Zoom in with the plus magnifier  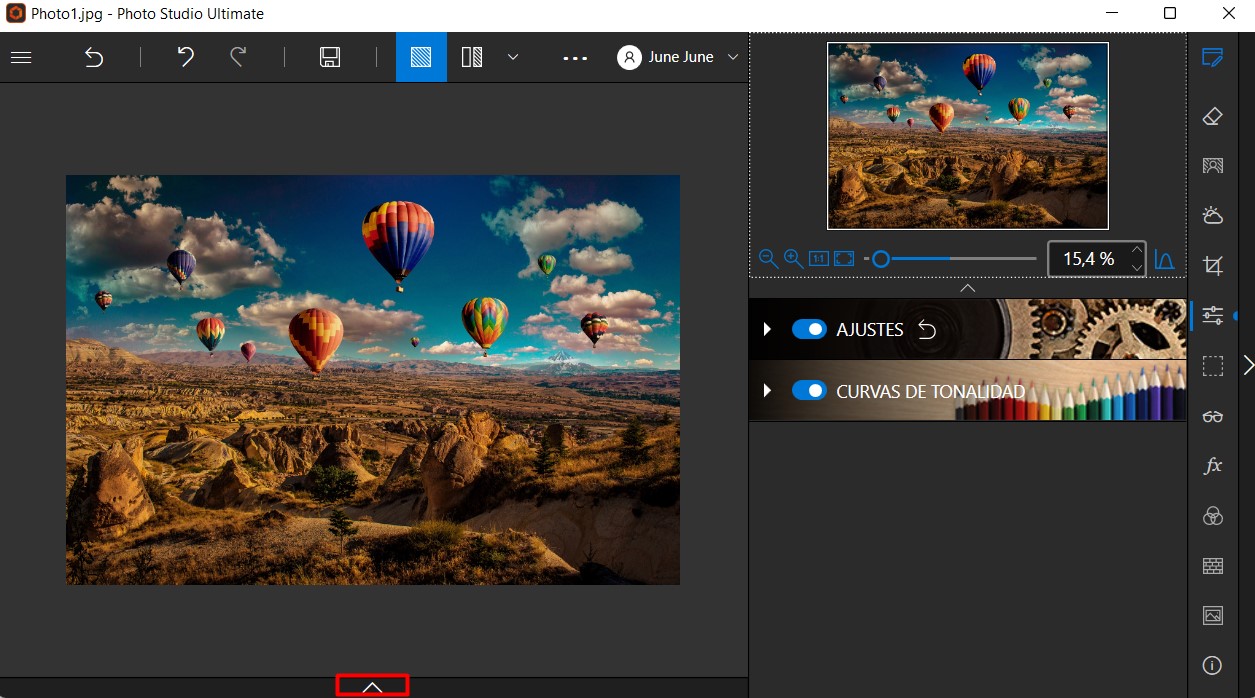coord(794,259)
